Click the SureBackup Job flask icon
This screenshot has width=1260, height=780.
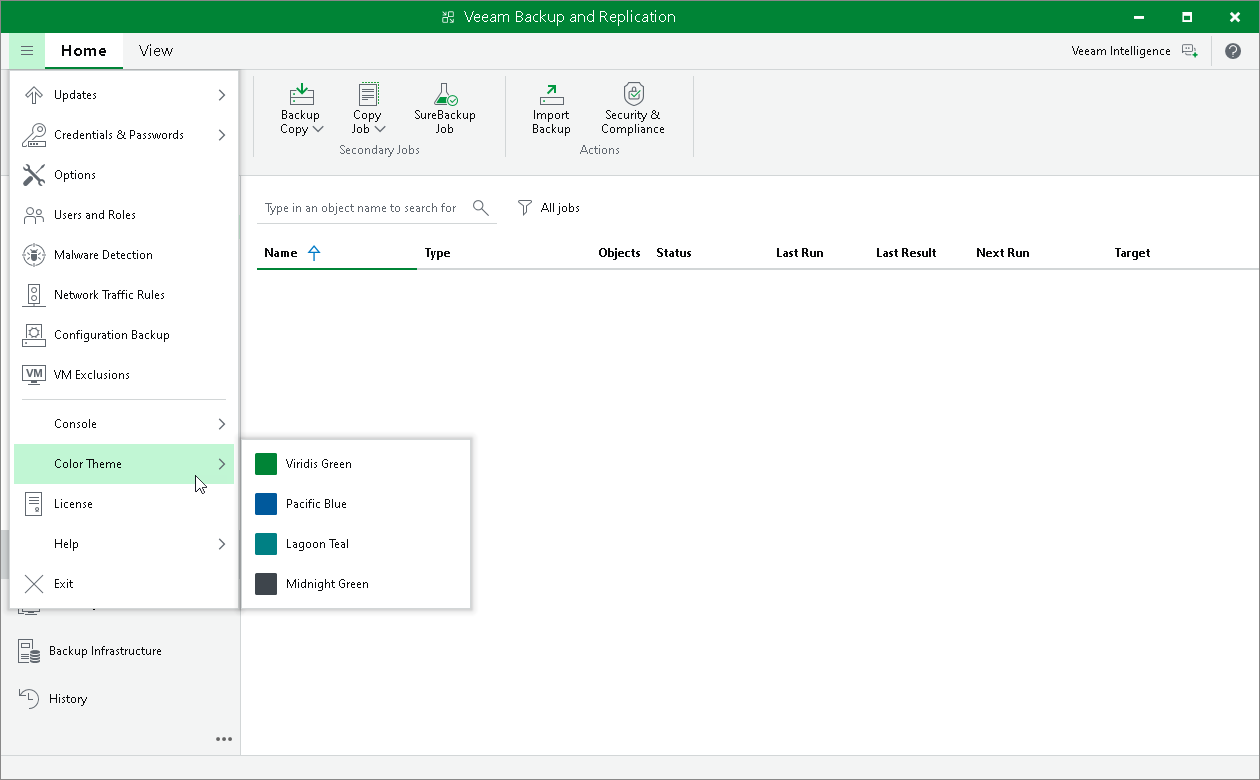[445, 94]
